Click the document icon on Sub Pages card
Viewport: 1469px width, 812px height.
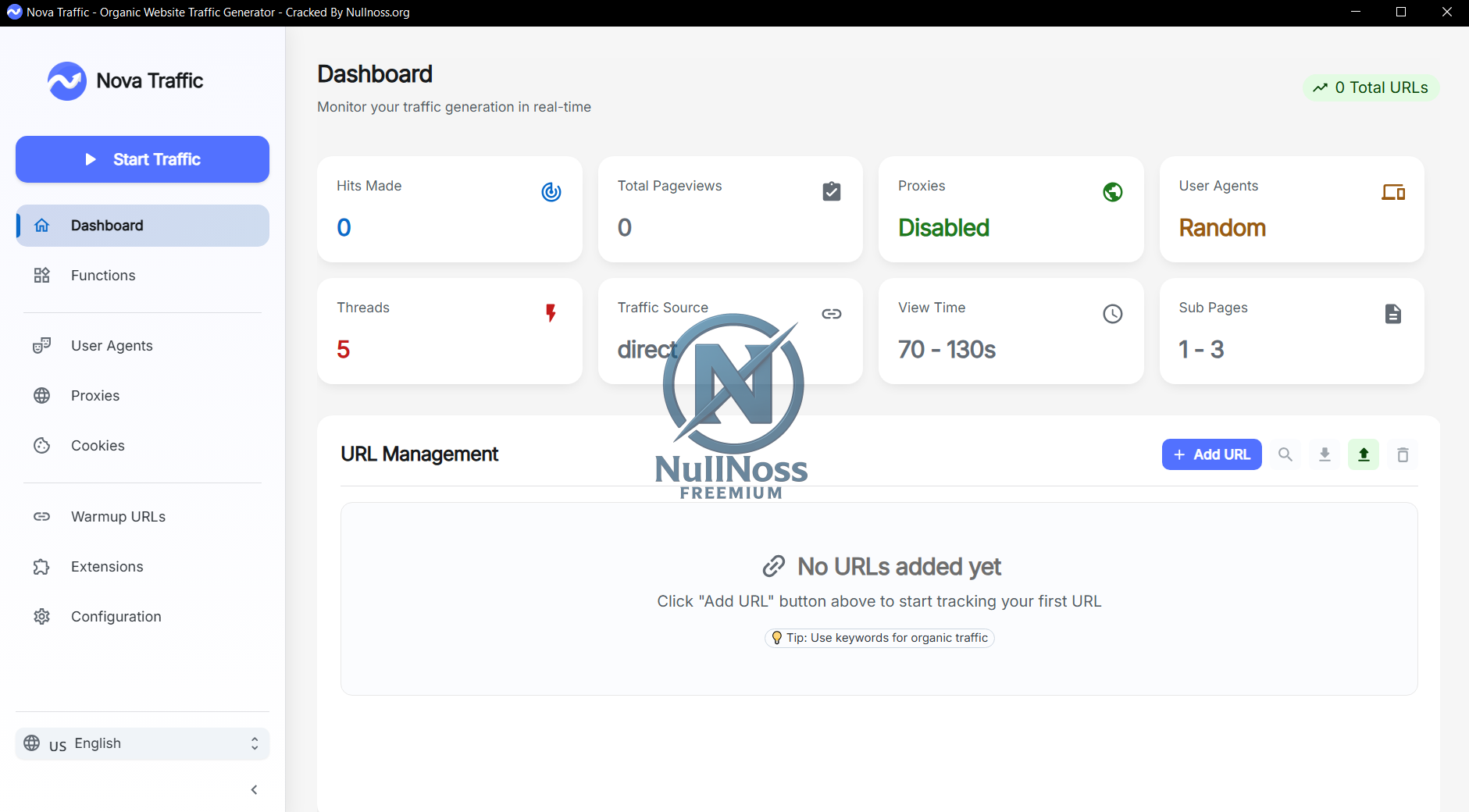point(1392,314)
